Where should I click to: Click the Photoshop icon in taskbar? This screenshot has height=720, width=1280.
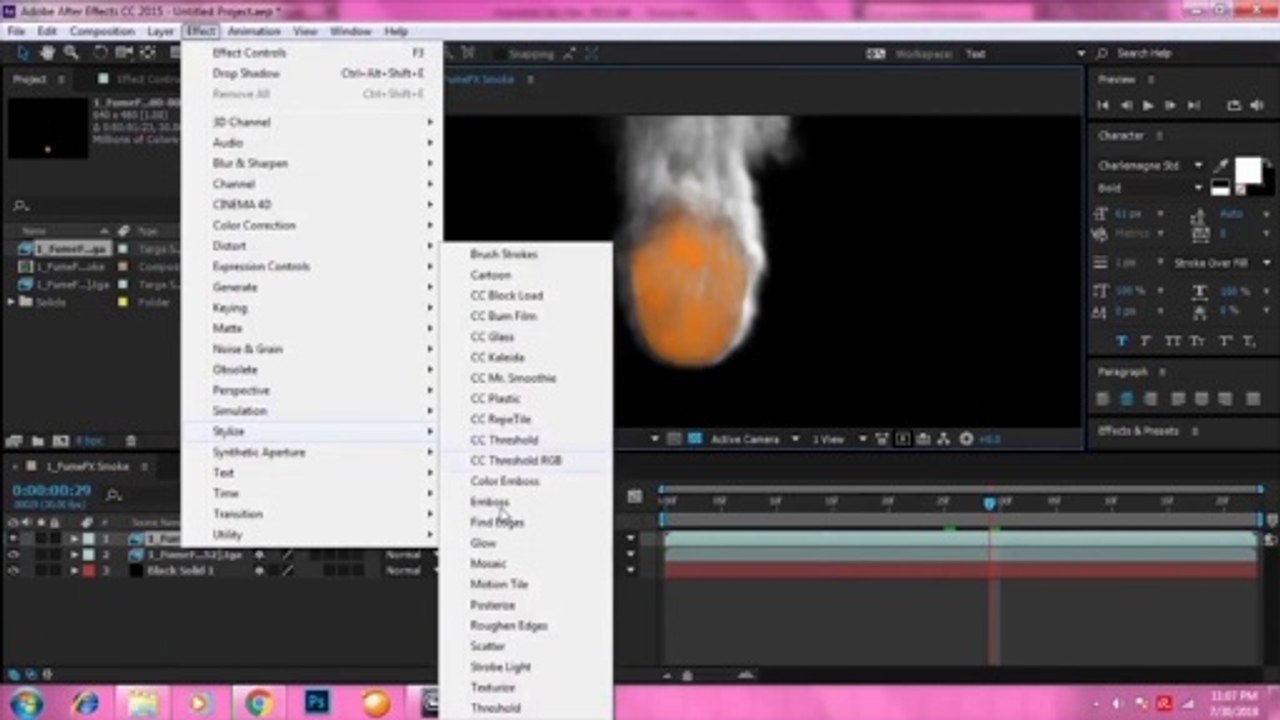317,702
